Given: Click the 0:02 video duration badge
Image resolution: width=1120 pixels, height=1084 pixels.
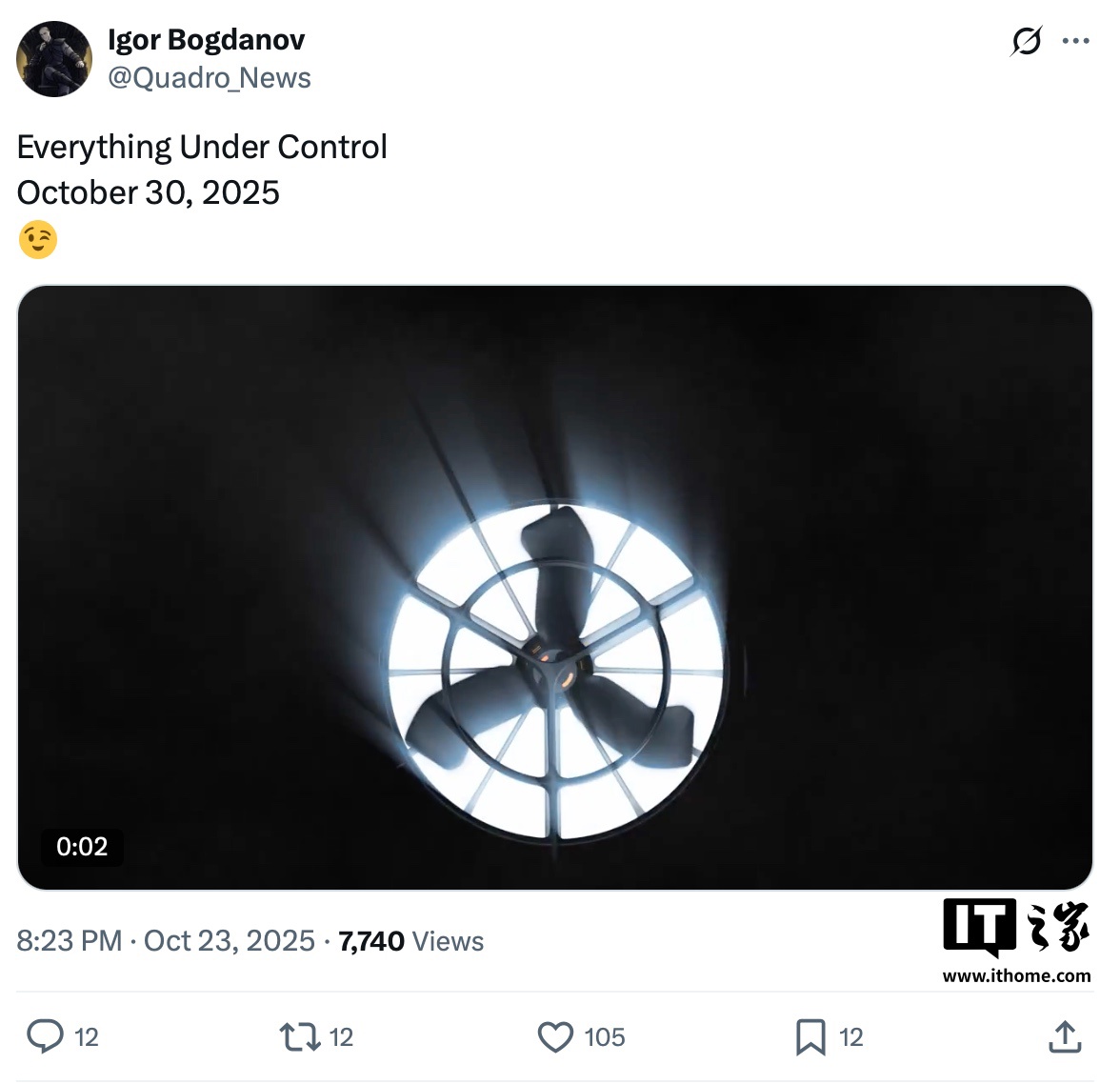Looking at the screenshot, I should tap(82, 847).
